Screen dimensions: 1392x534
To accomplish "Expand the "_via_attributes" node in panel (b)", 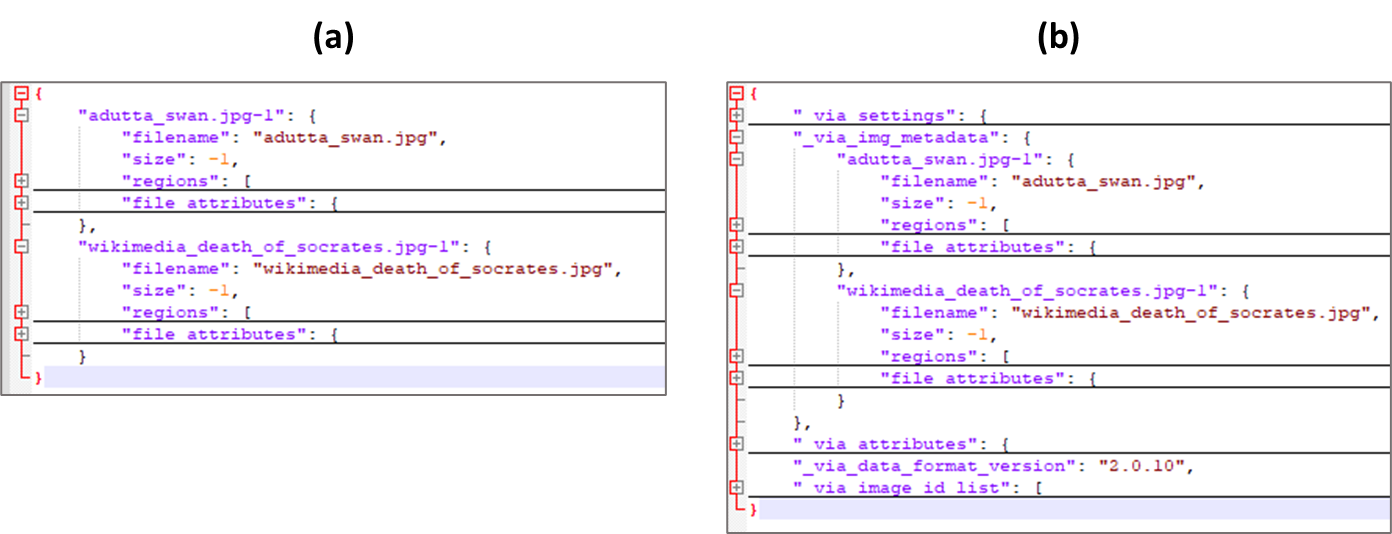I will [737, 443].
